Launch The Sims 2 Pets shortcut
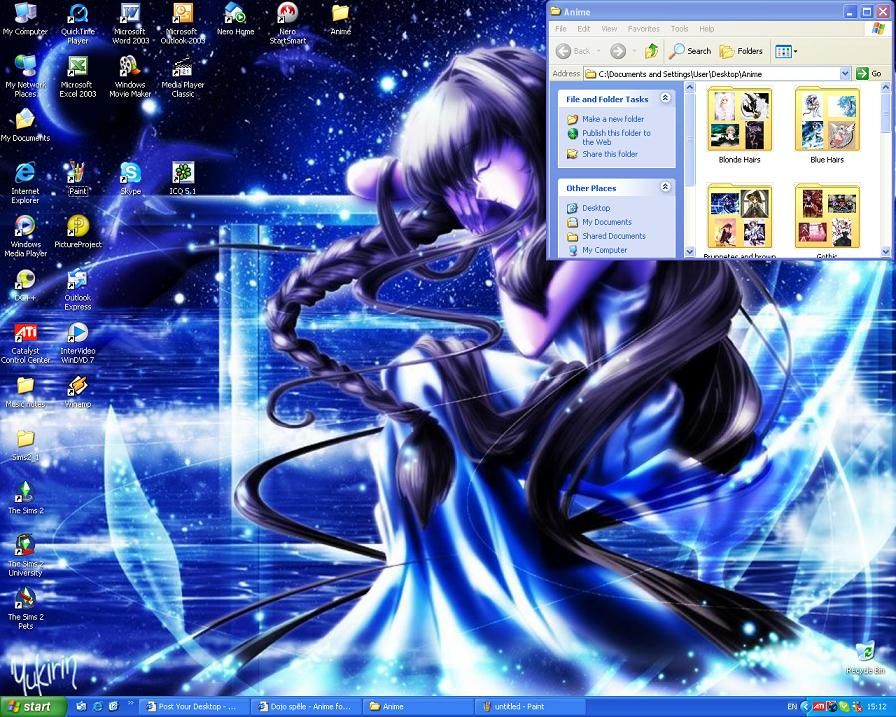Screen dimensions: 896x717 [x=25, y=609]
